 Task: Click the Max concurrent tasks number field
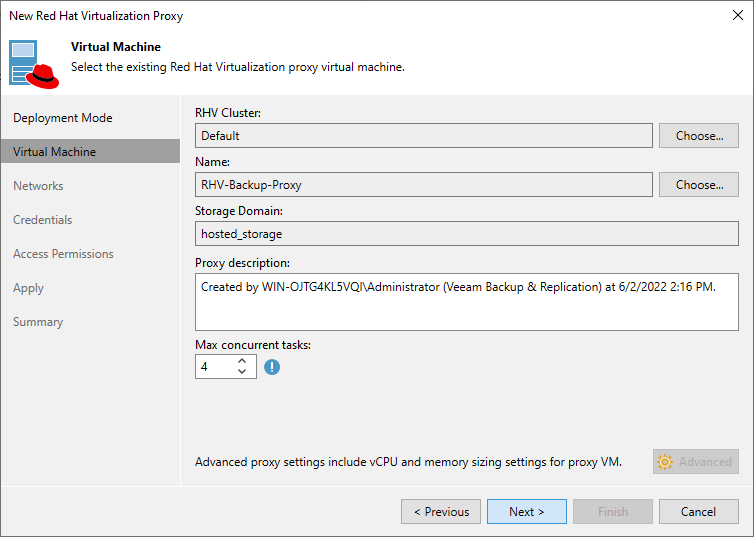(x=215, y=367)
